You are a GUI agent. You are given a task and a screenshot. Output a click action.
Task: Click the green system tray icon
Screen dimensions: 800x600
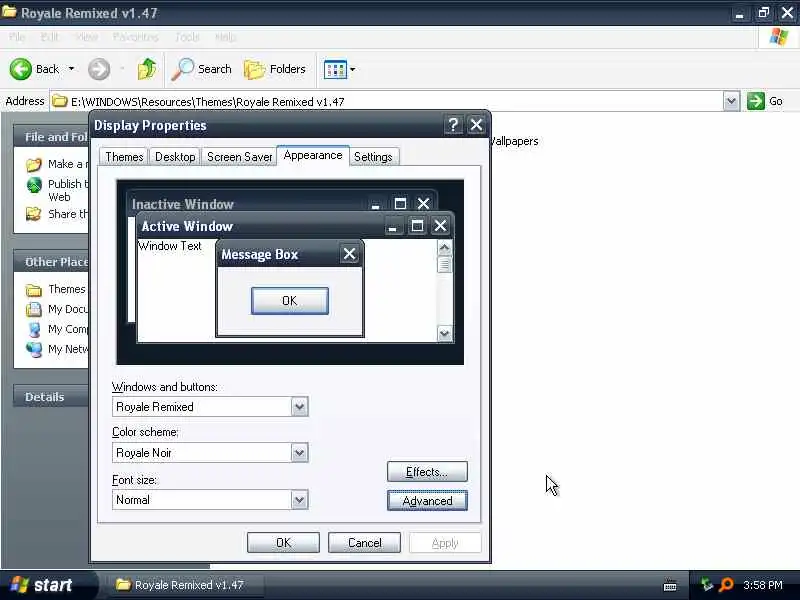pyautogui.click(x=707, y=585)
